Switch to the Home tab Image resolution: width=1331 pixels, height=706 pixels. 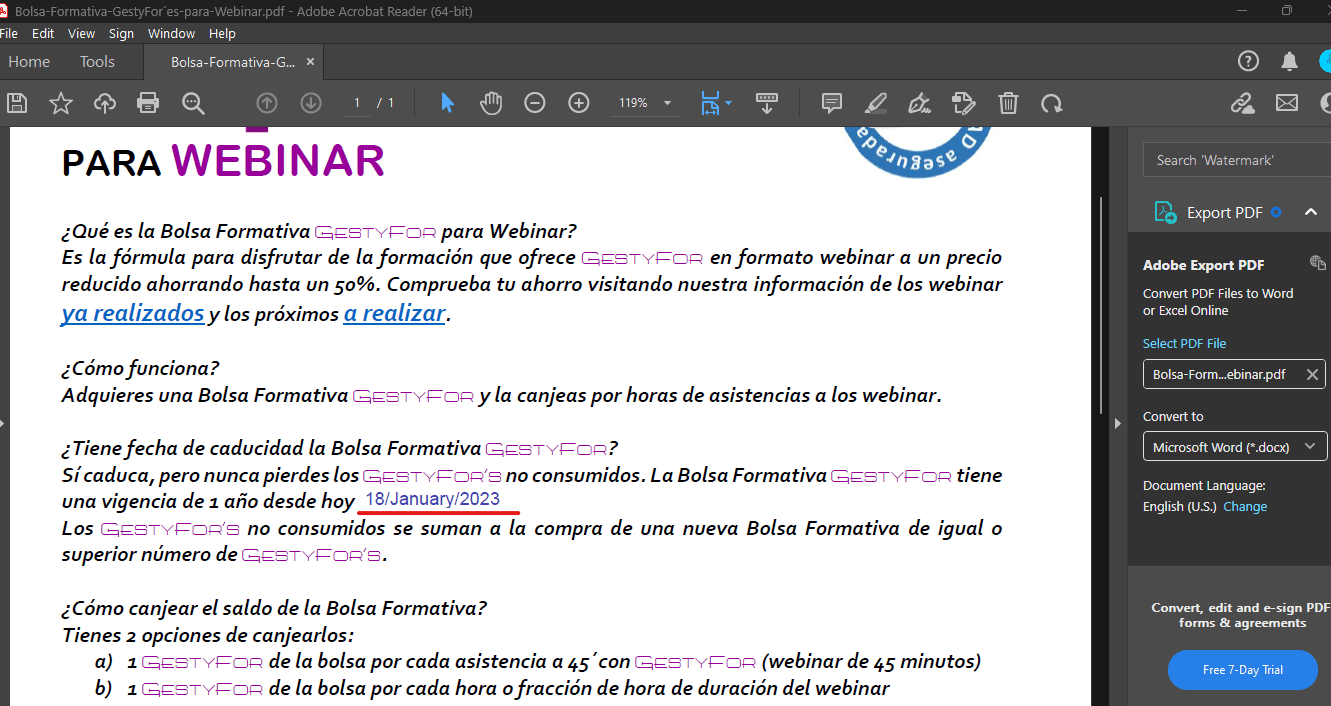29,62
